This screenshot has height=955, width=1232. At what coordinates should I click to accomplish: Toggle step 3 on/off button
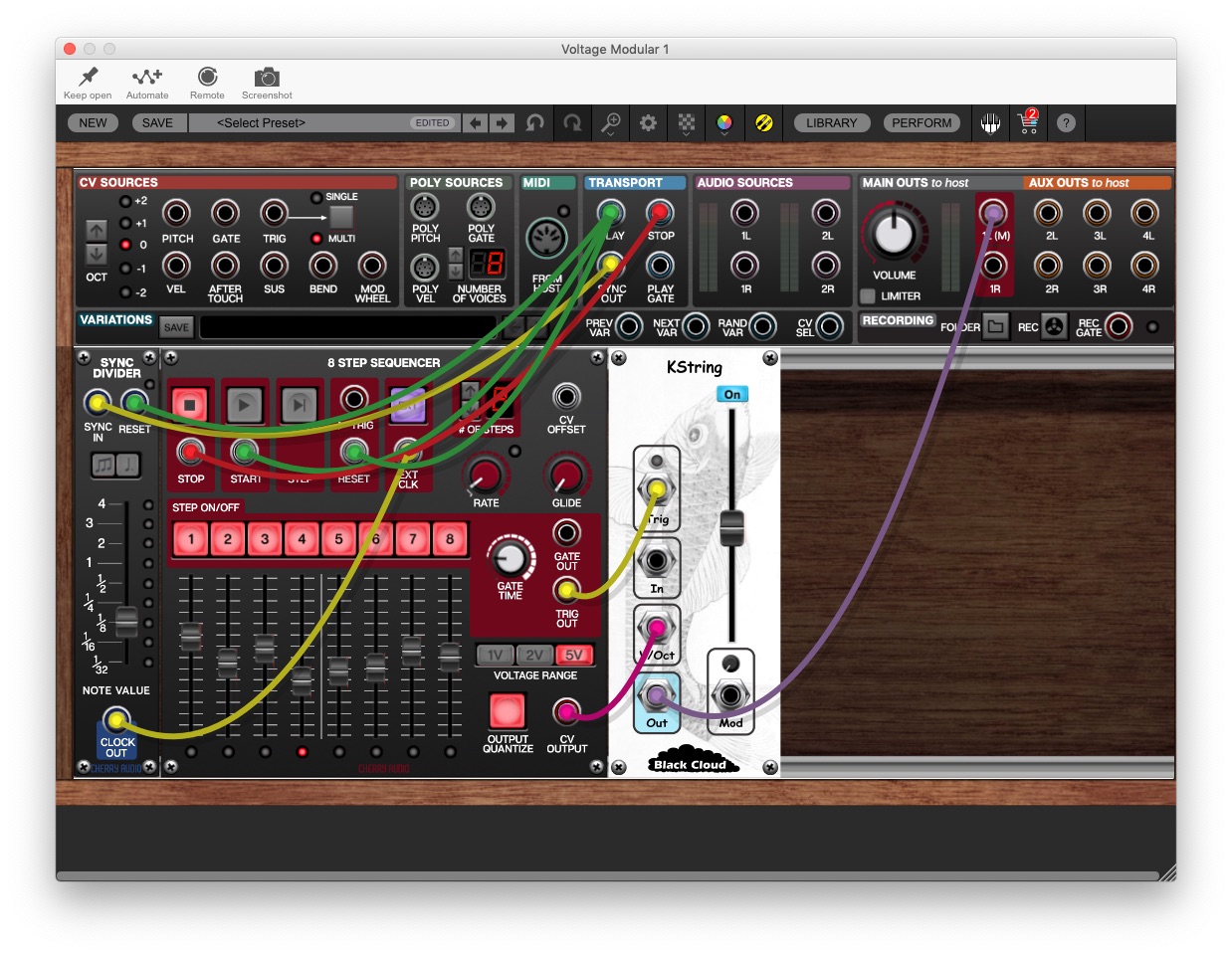coord(265,539)
